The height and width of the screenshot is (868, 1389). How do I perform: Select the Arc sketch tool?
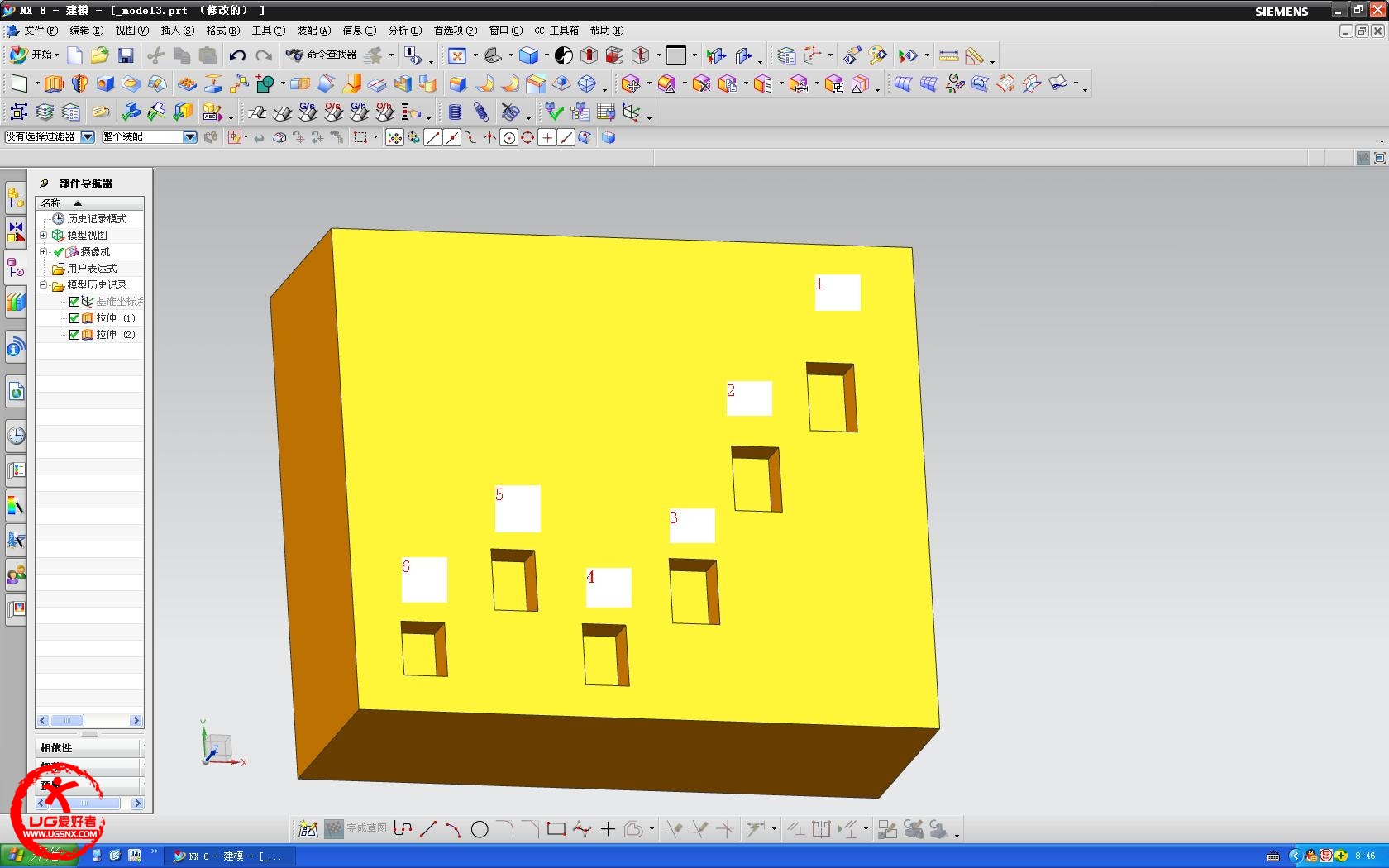(x=453, y=828)
